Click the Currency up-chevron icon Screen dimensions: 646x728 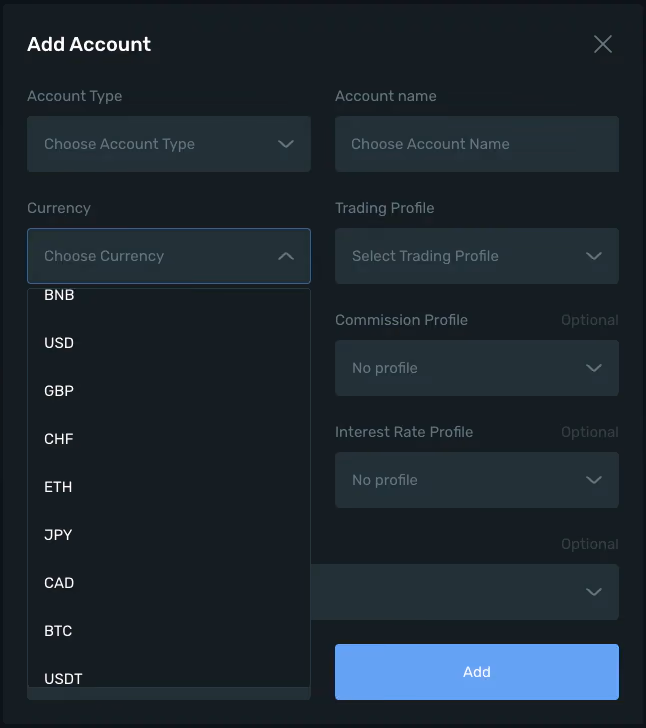pyautogui.click(x=286, y=256)
